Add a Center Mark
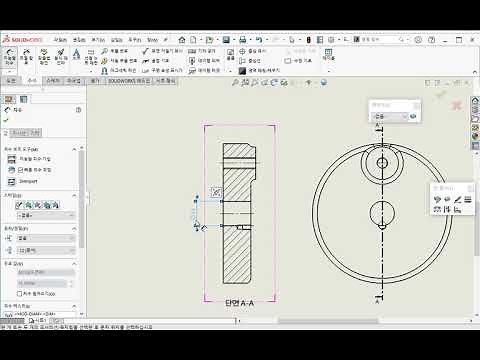The width and height of the screenshot is (480, 360). pyautogui.click(x=253, y=51)
